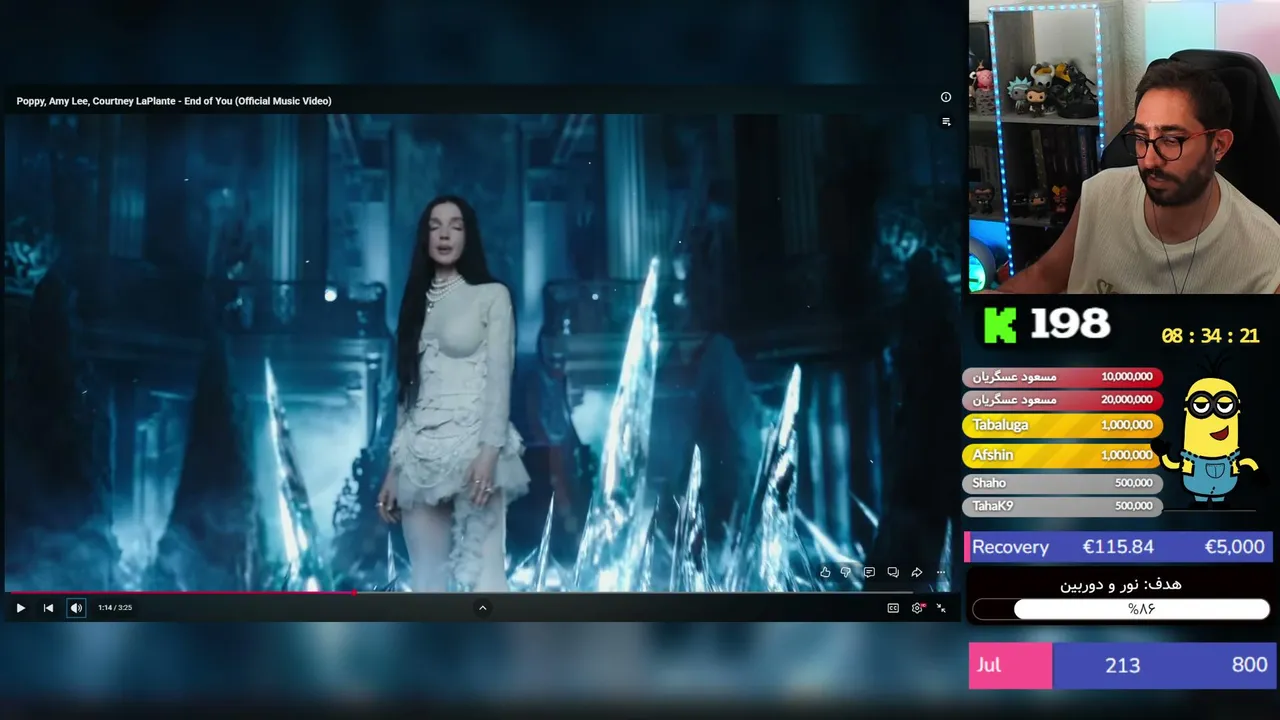This screenshot has width=1280, height=720.
Task: Share the video using the arrow icon
Action: point(917,572)
